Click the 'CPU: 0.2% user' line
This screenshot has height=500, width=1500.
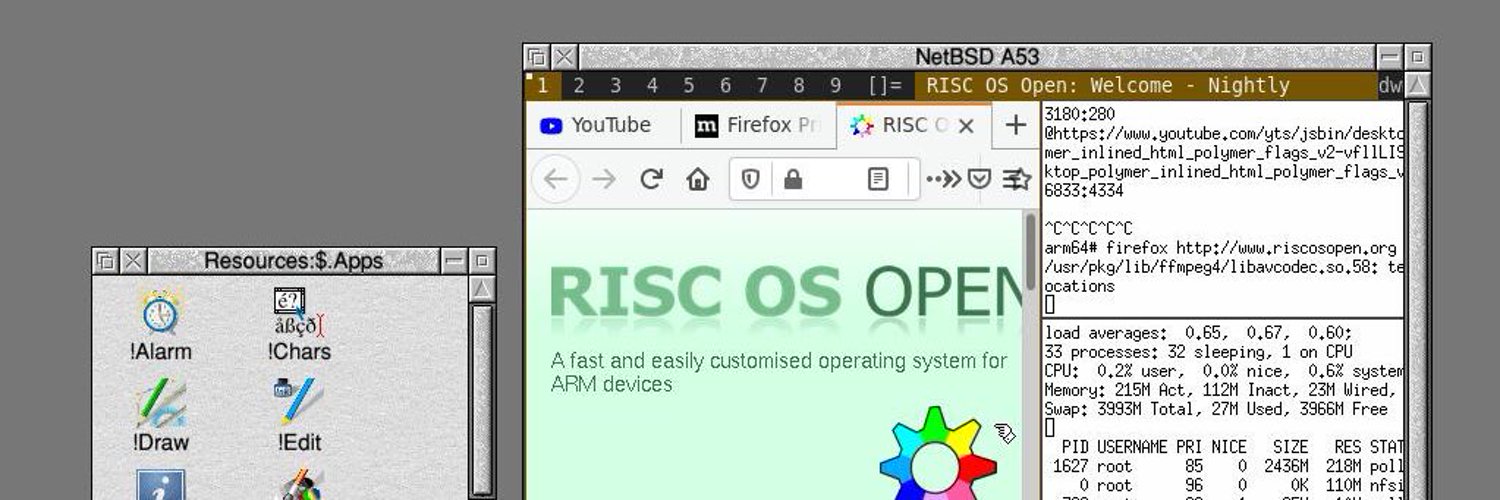(1223, 370)
